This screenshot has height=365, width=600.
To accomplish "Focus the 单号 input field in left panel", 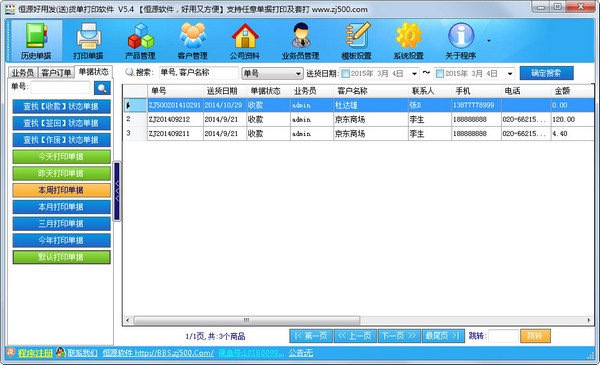I will 60,87.
